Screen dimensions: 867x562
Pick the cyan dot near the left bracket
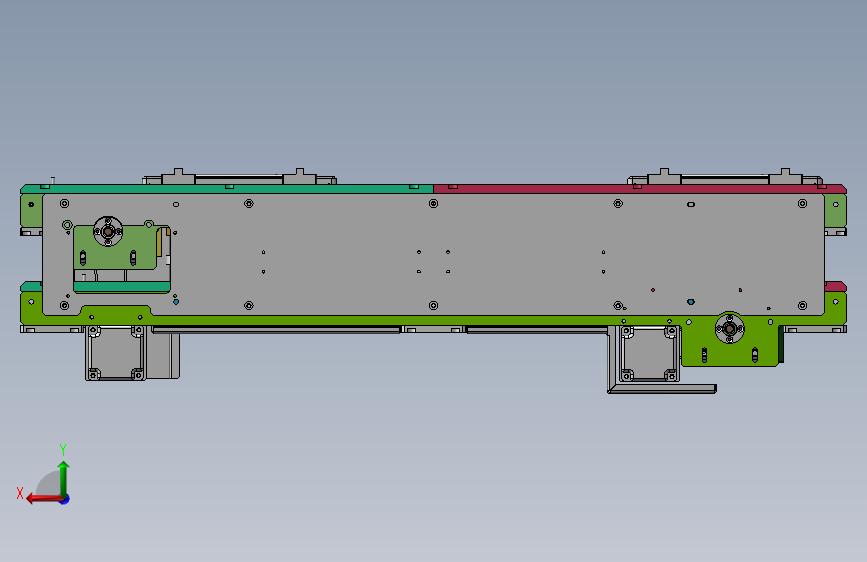tap(176, 302)
